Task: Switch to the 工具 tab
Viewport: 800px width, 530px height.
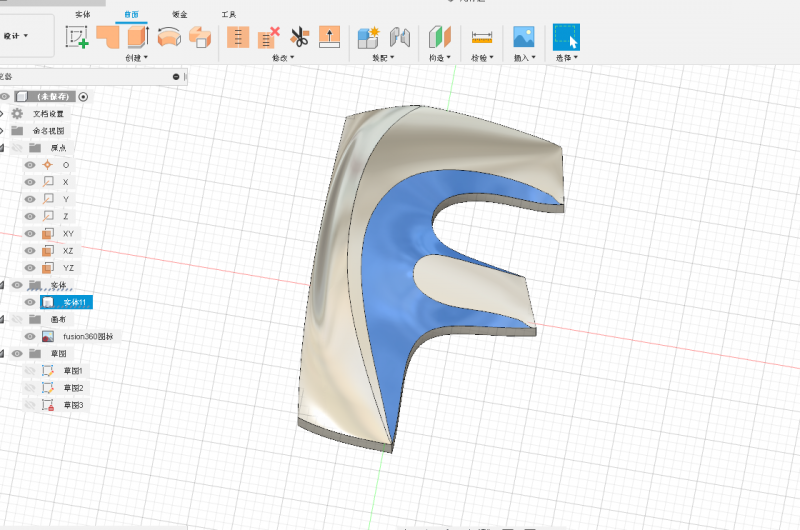Action: point(229,15)
